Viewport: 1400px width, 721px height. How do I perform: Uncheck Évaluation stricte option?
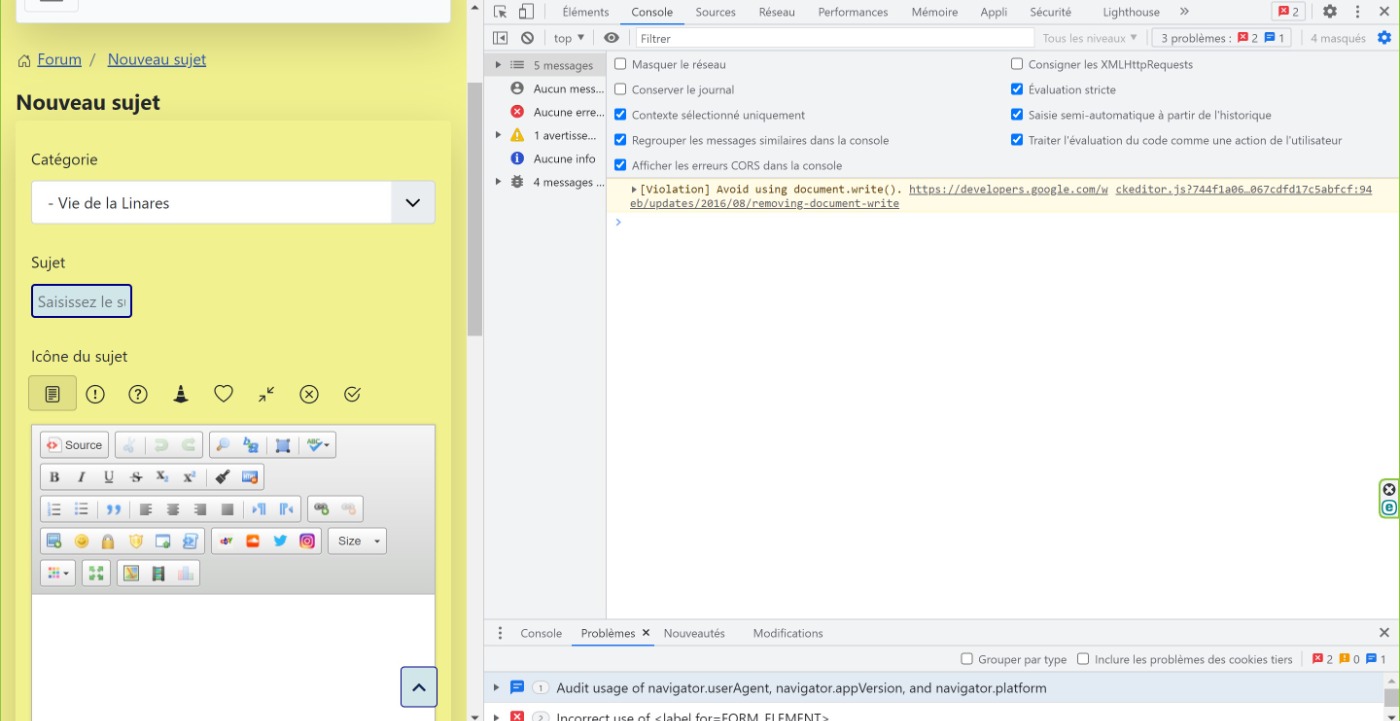point(1017,89)
